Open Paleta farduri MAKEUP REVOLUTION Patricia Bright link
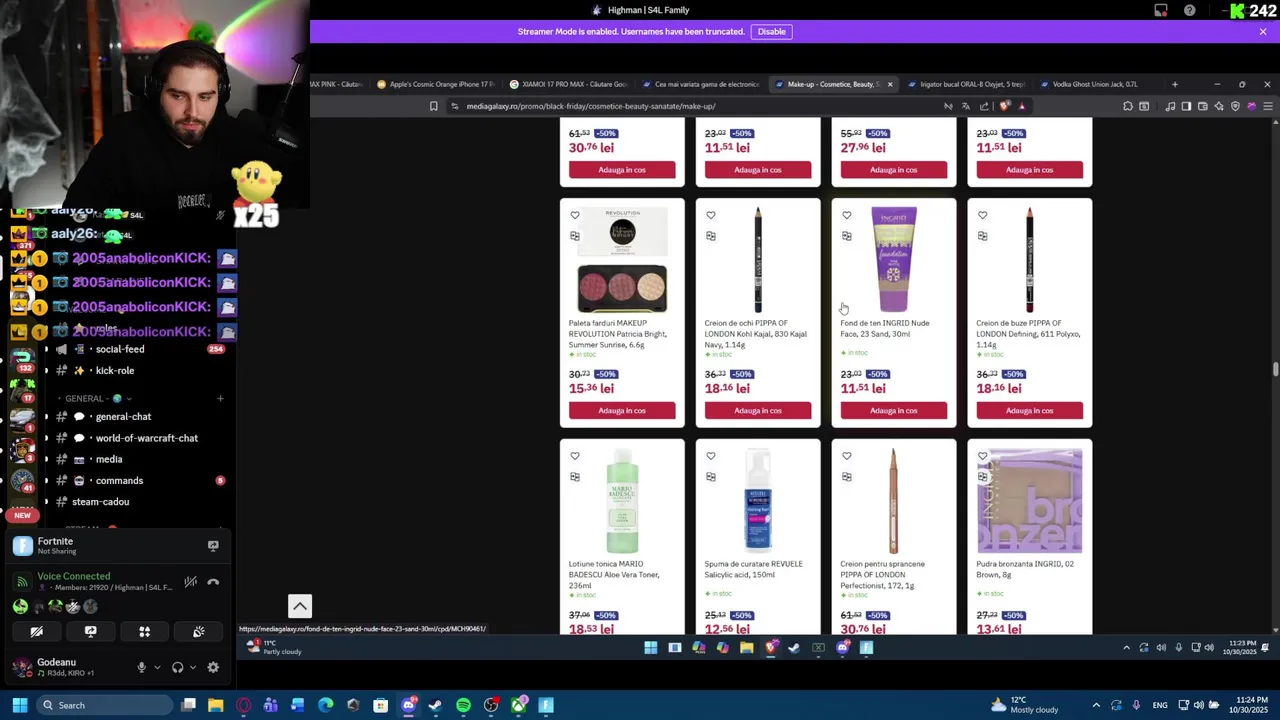The image size is (1280, 720). [618, 334]
